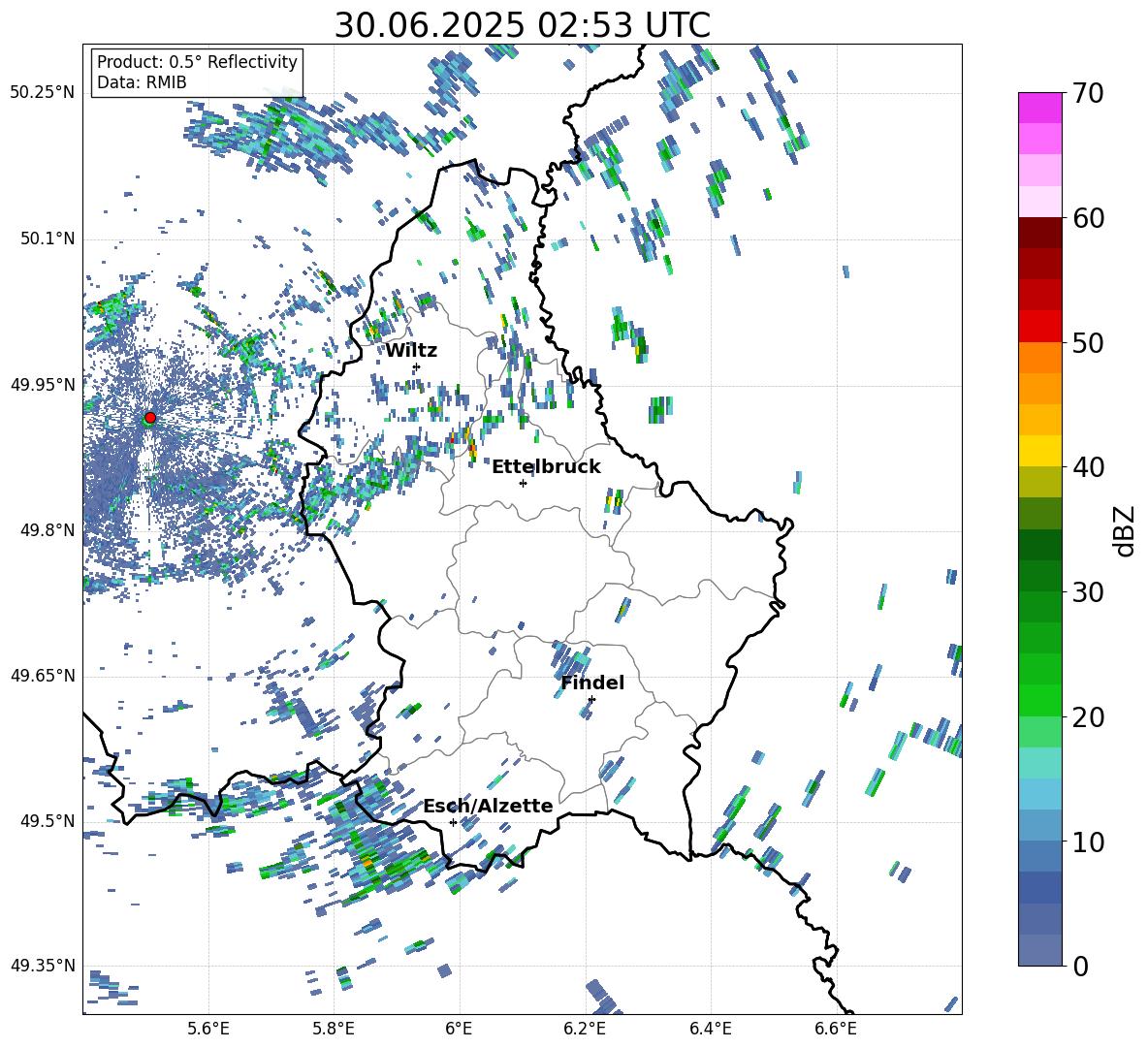Click the 49.5°N latitude label
The width and height of the screenshot is (1148, 1048).
click(x=48, y=820)
